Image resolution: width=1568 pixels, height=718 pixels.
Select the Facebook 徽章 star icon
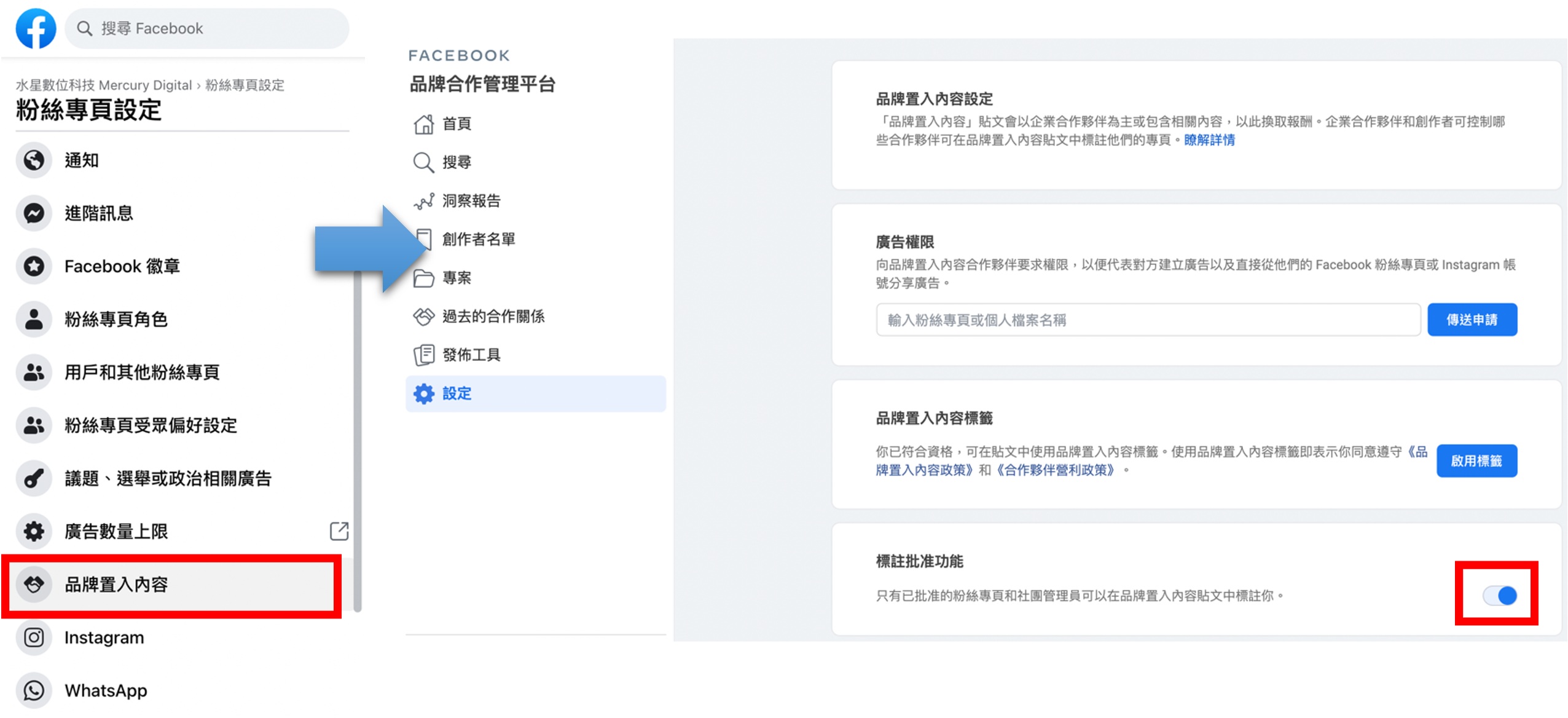pos(34,266)
